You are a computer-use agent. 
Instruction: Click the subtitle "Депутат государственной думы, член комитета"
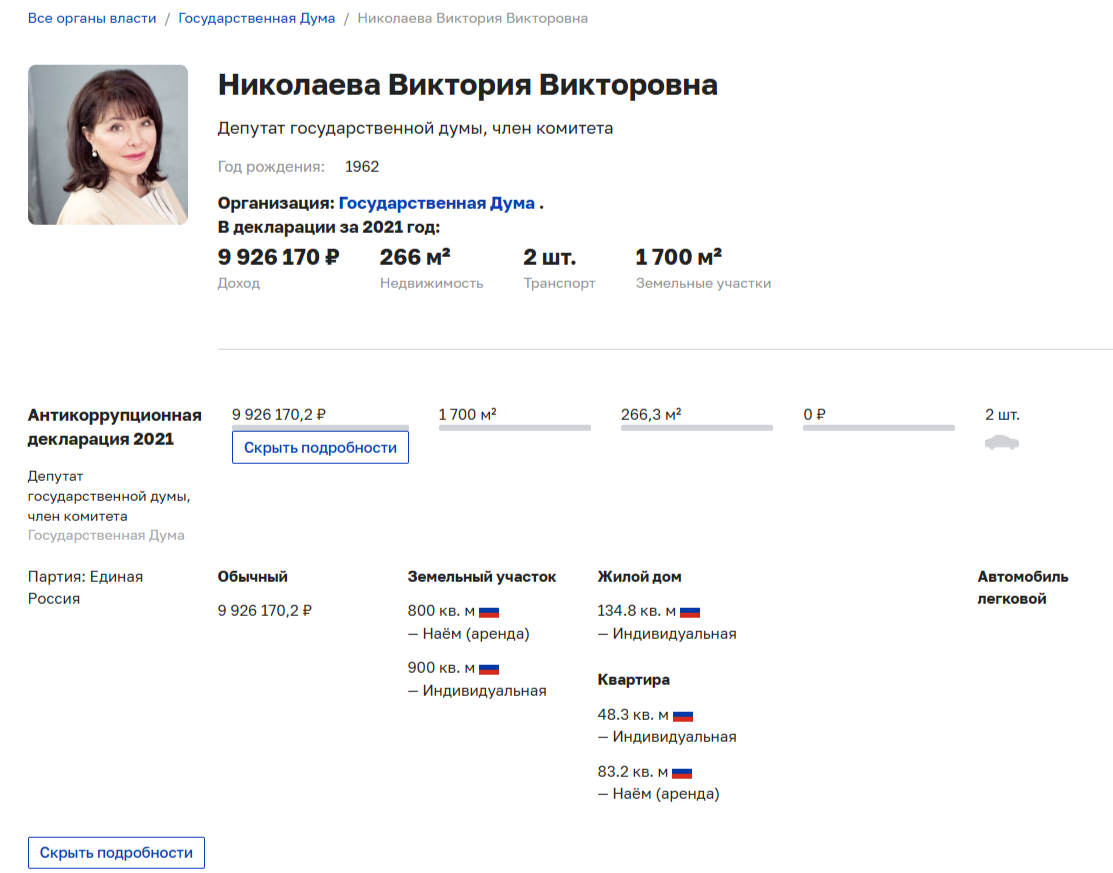(x=415, y=128)
